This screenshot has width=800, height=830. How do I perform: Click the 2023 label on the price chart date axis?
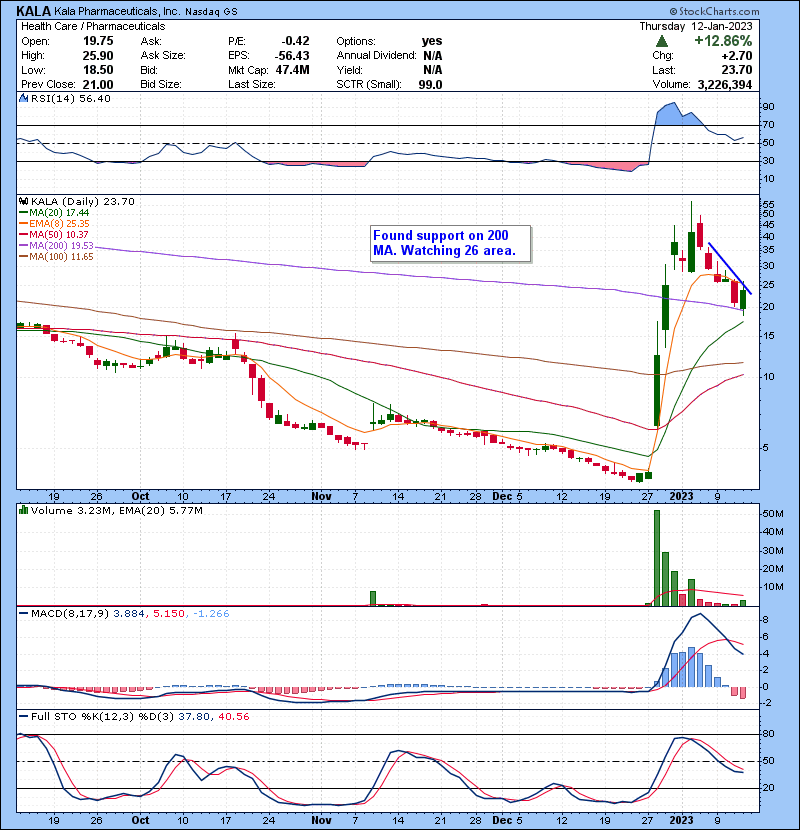pos(681,497)
